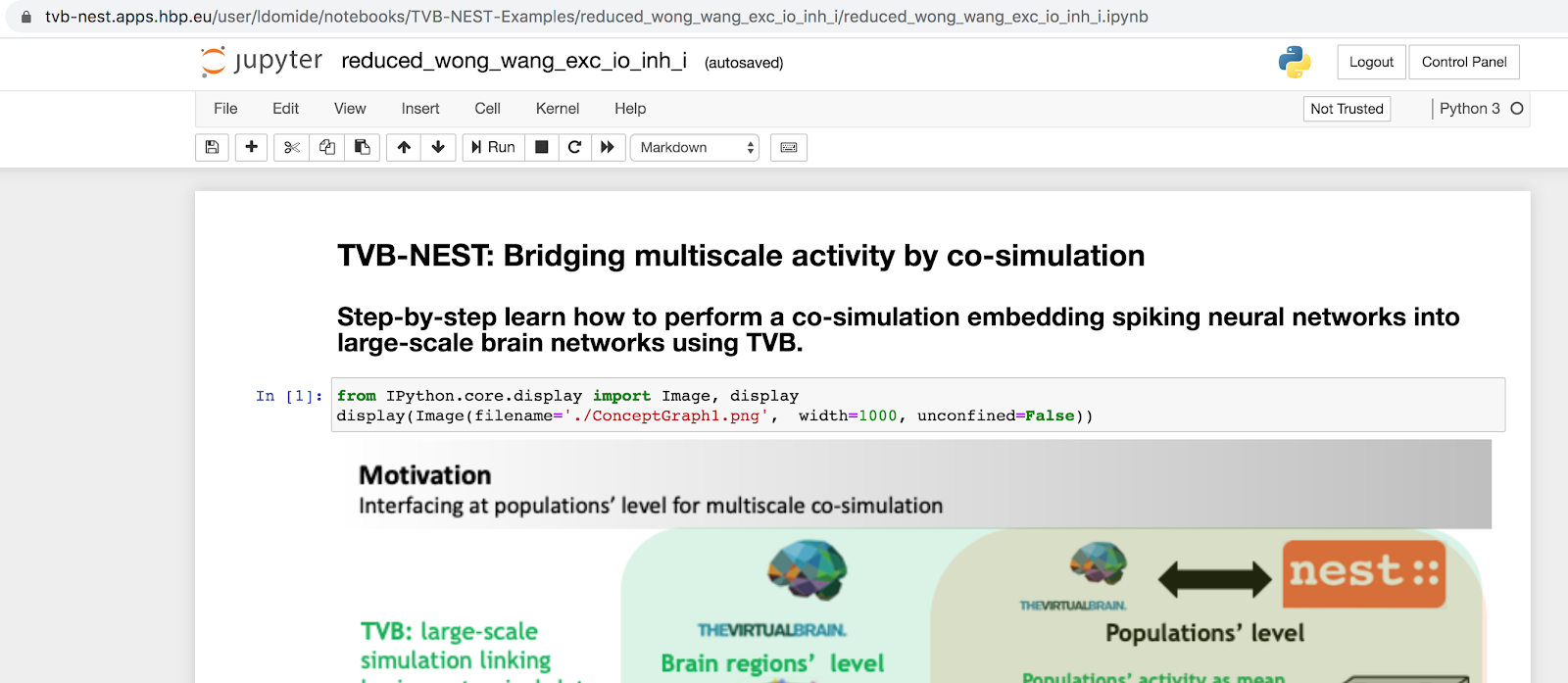Click the Jupyter logo

click(x=261, y=61)
